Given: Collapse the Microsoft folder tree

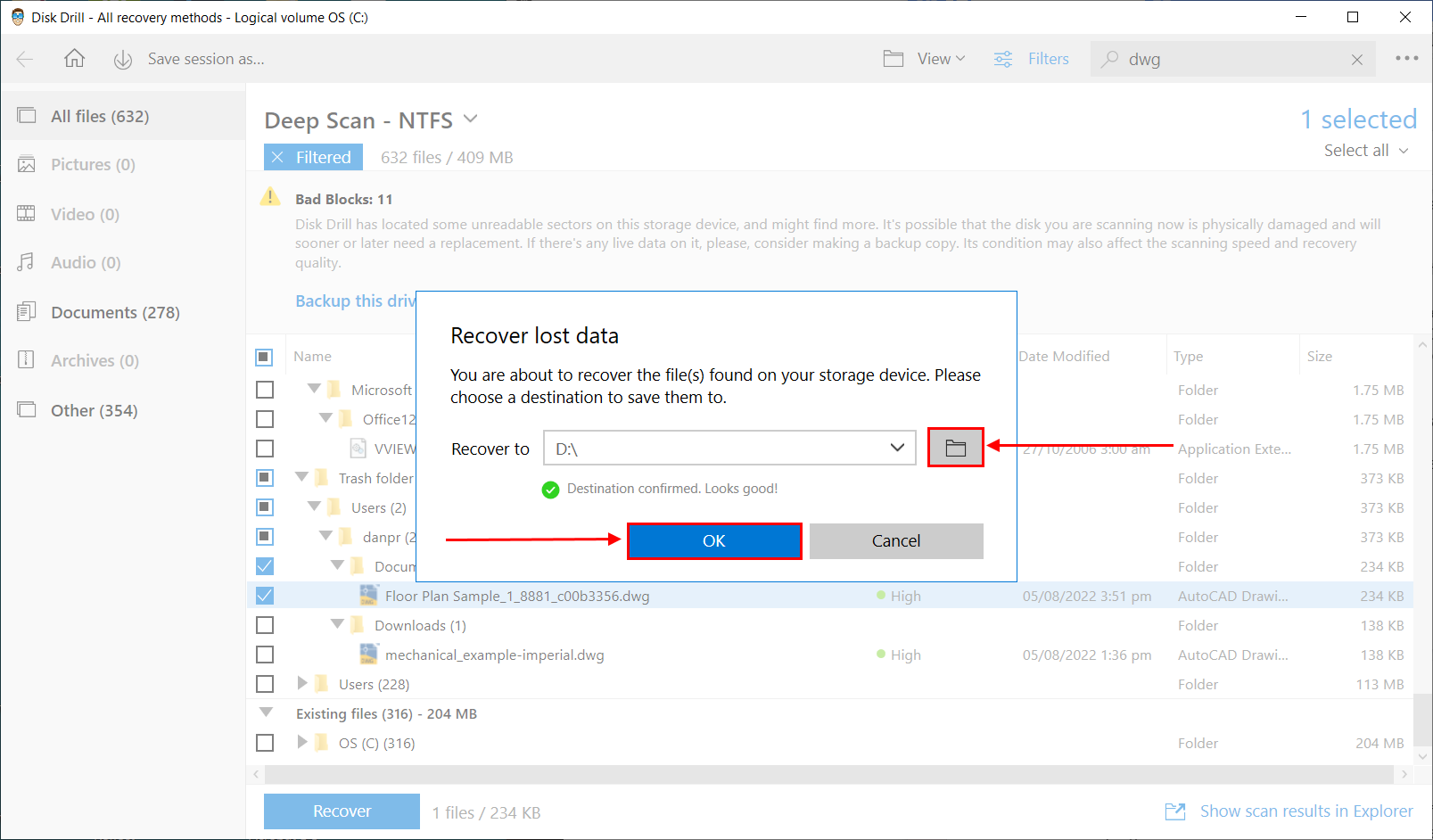Looking at the screenshot, I should pyautogui.click(x=314, y=389).
